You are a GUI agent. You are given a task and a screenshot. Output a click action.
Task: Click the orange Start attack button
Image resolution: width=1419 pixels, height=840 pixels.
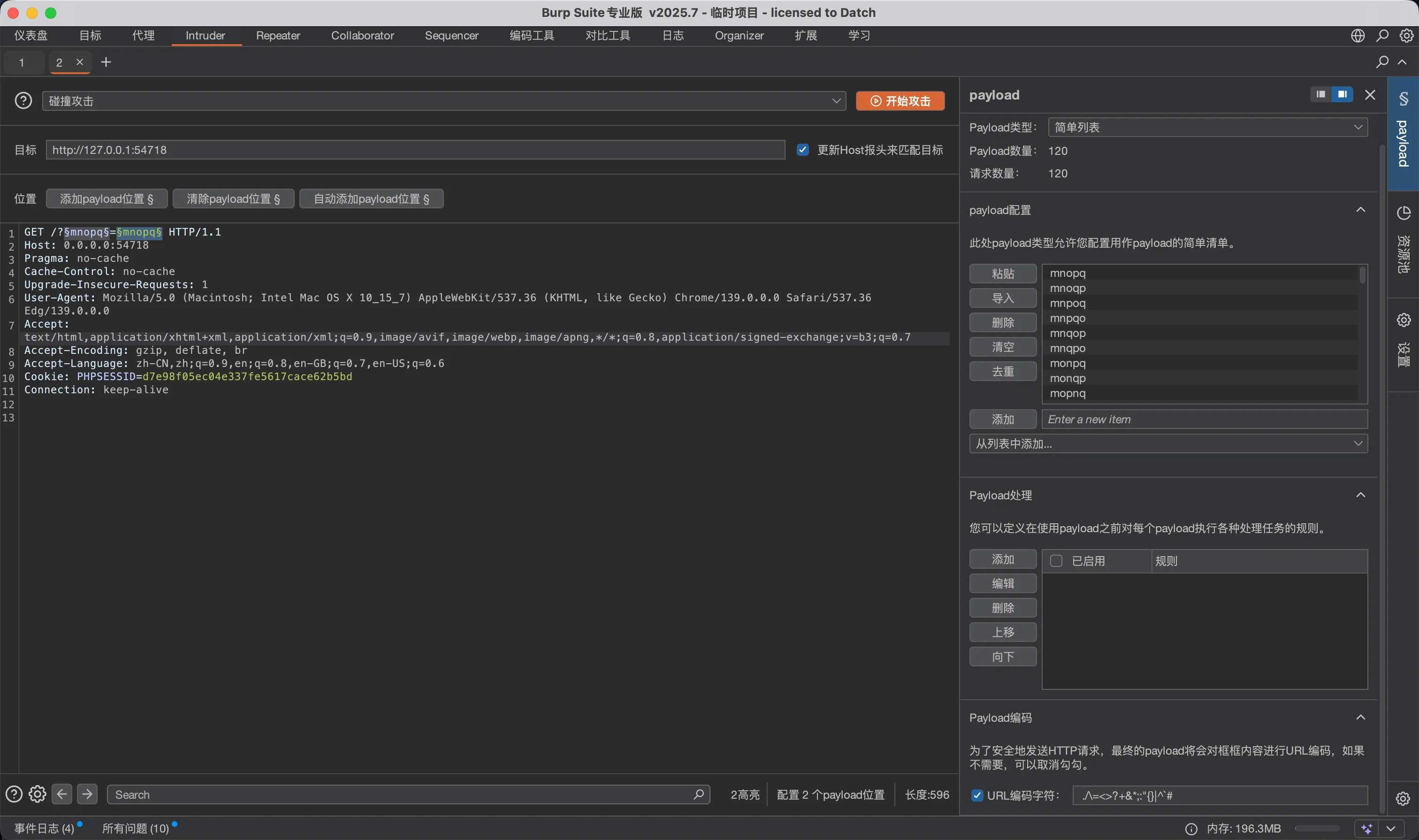click(x=900, y=101)
